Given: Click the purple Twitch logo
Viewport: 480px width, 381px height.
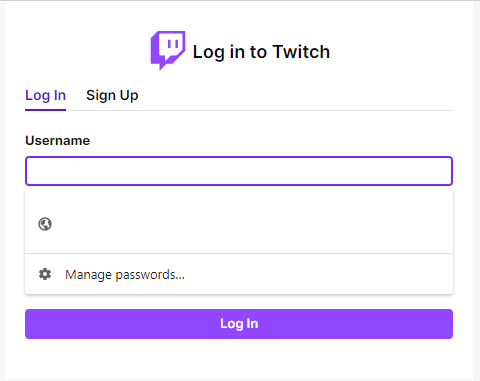Looking at the screenshot, I should pyautogui.click(x=168, y=51).
